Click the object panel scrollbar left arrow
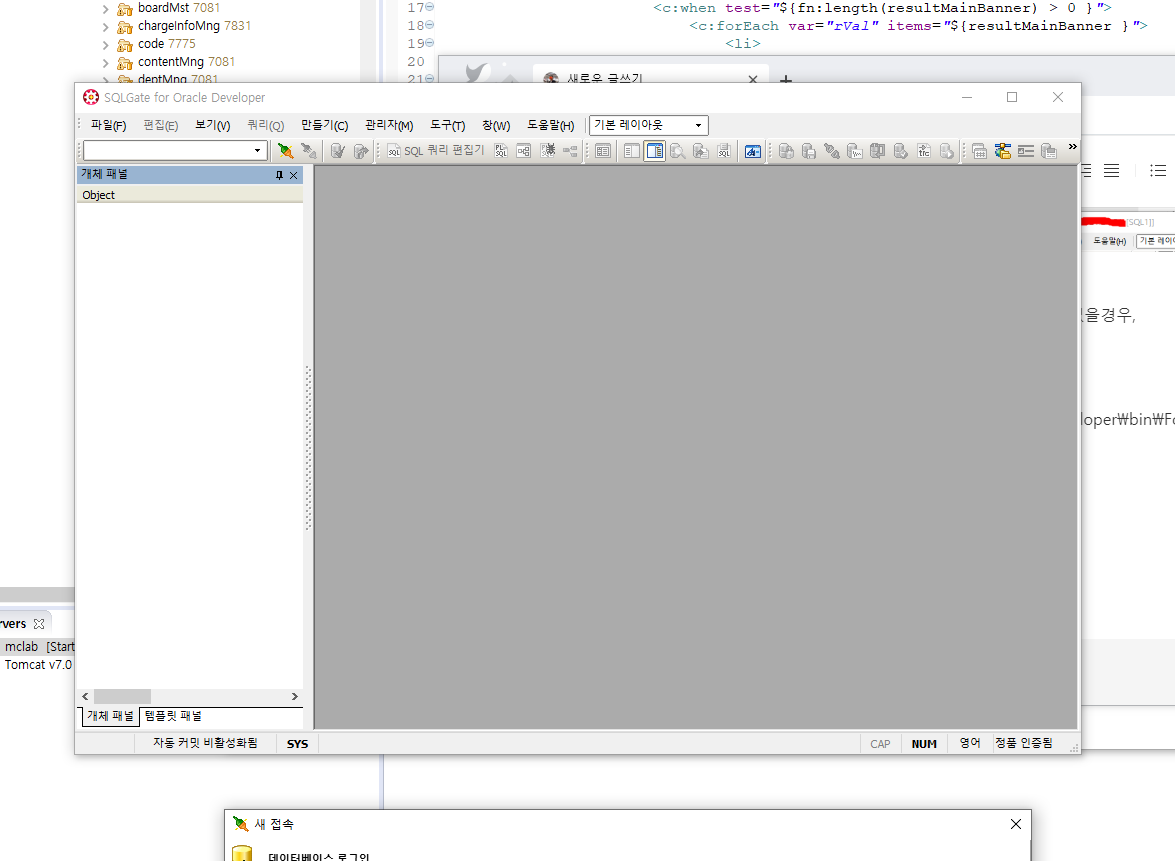The height and width of the screenshot is (861, 1175). click(85, 697)
